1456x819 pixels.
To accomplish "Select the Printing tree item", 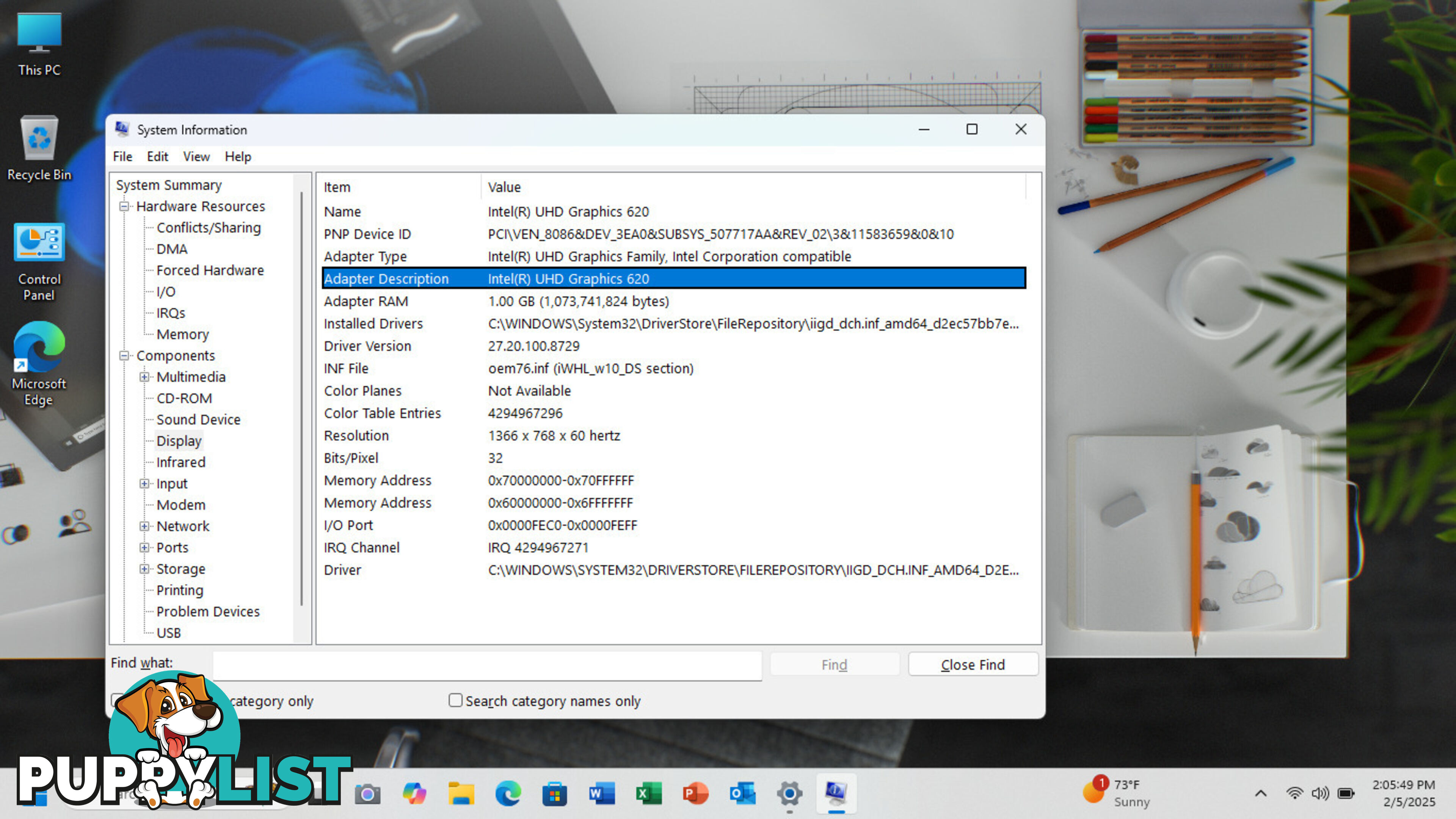I will pyautogui.click(x=180, y=591).
